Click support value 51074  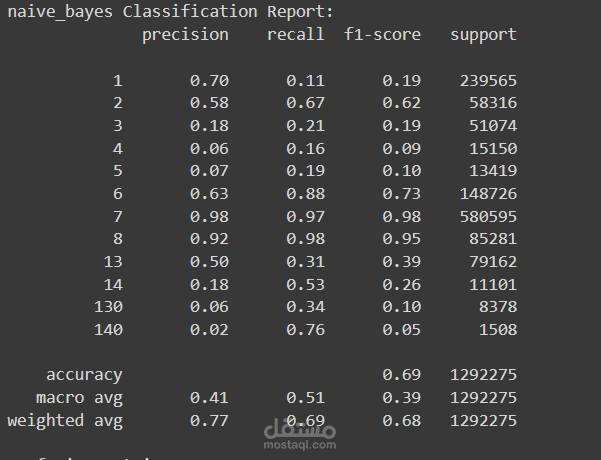(493, 126)
